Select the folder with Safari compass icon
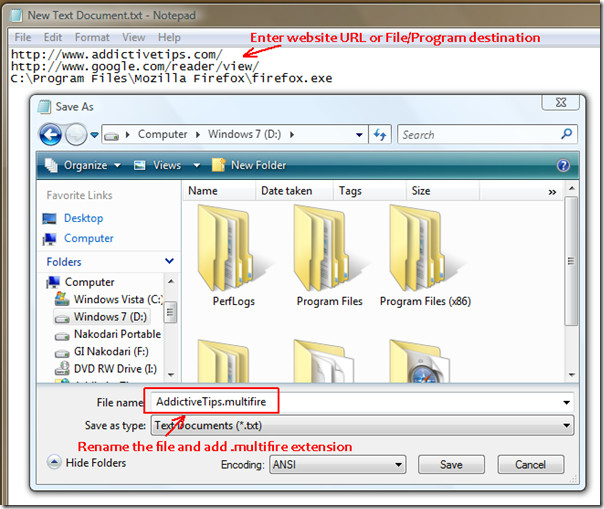The image size is (604, 509). click(x=420, y=361)
